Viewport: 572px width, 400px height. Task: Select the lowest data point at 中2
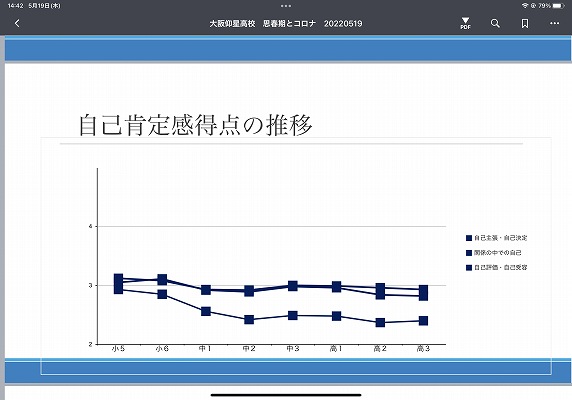pos(249,320)
